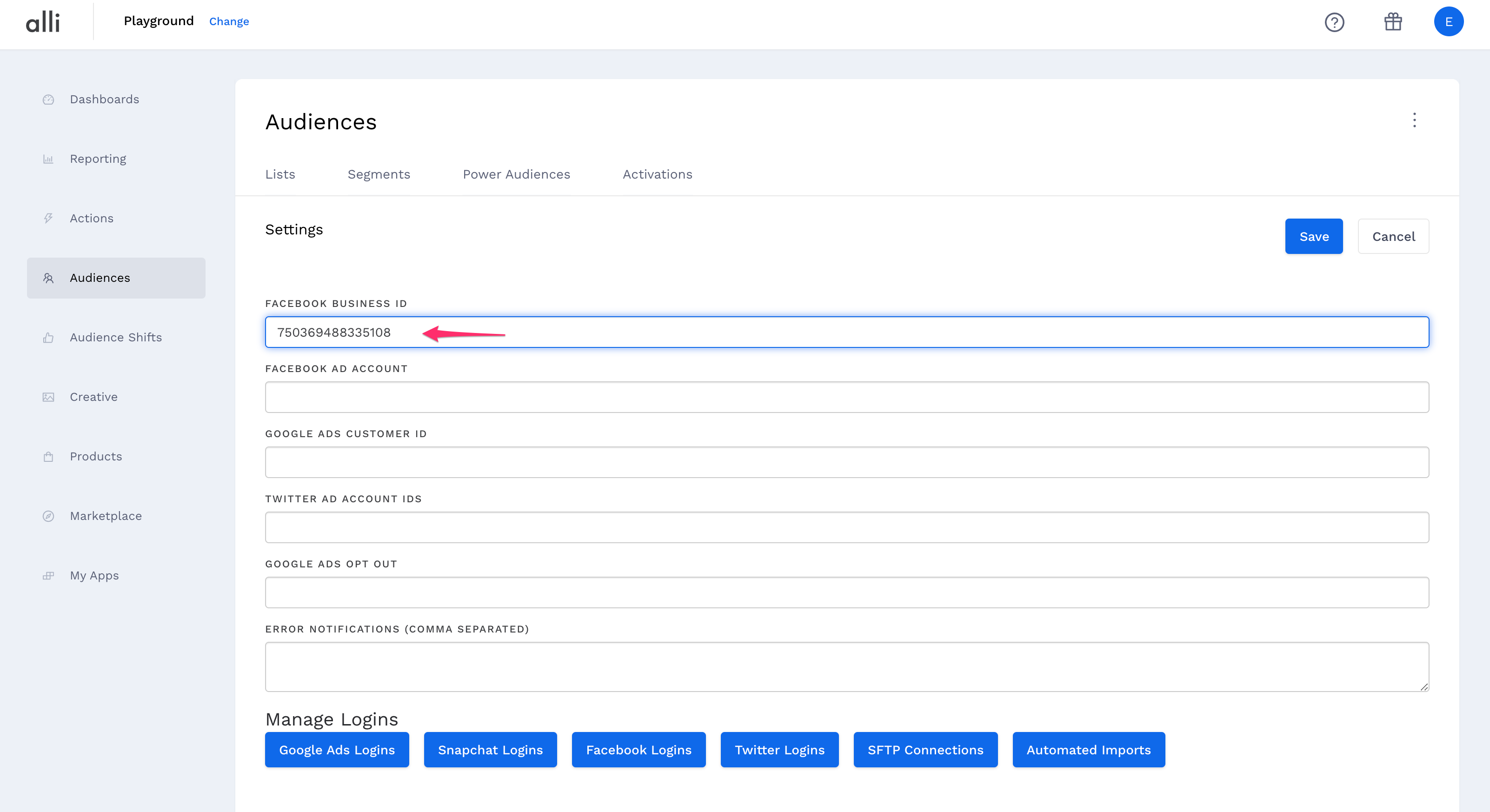Open the account avatar menu
Screen dimensions: 1490x812
pyautogui.click(x=1449, y=22)
